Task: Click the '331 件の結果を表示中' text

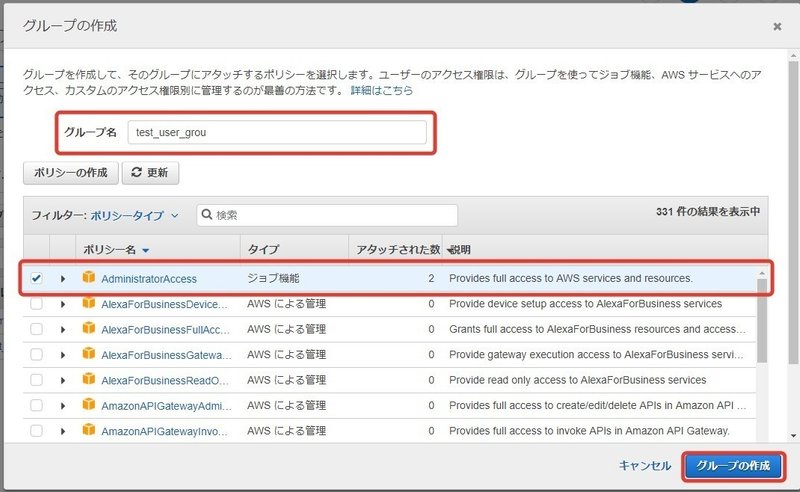Action: (x=708, y=211)
